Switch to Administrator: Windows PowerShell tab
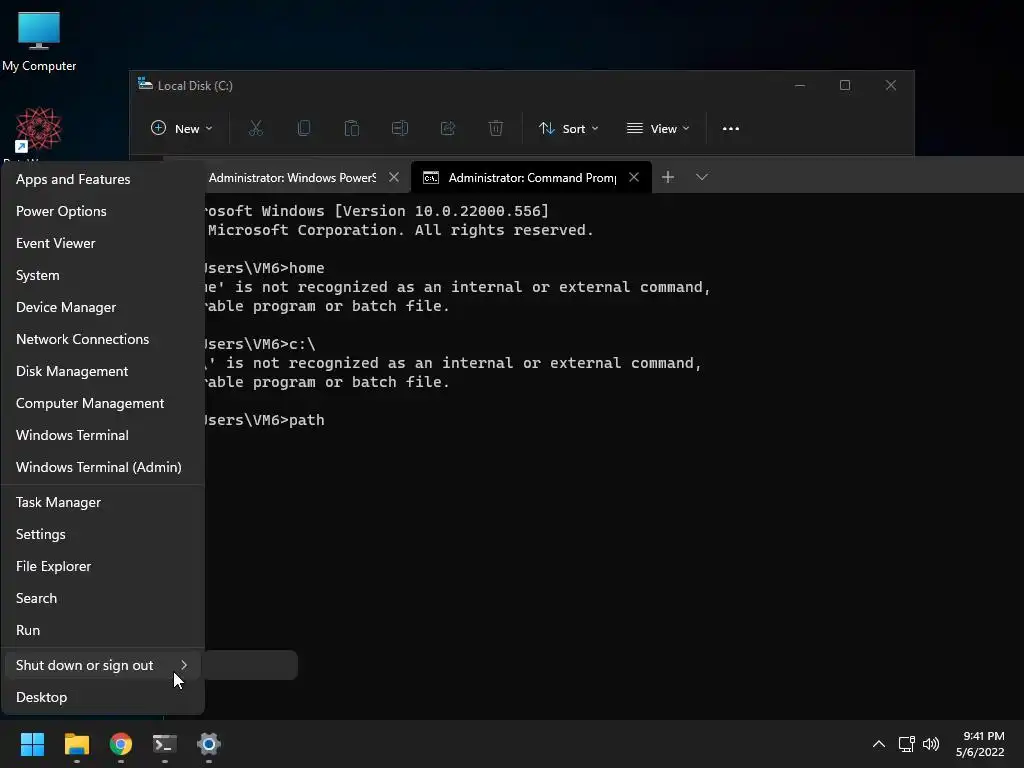The image size is (1024, 768). [291, 178]
